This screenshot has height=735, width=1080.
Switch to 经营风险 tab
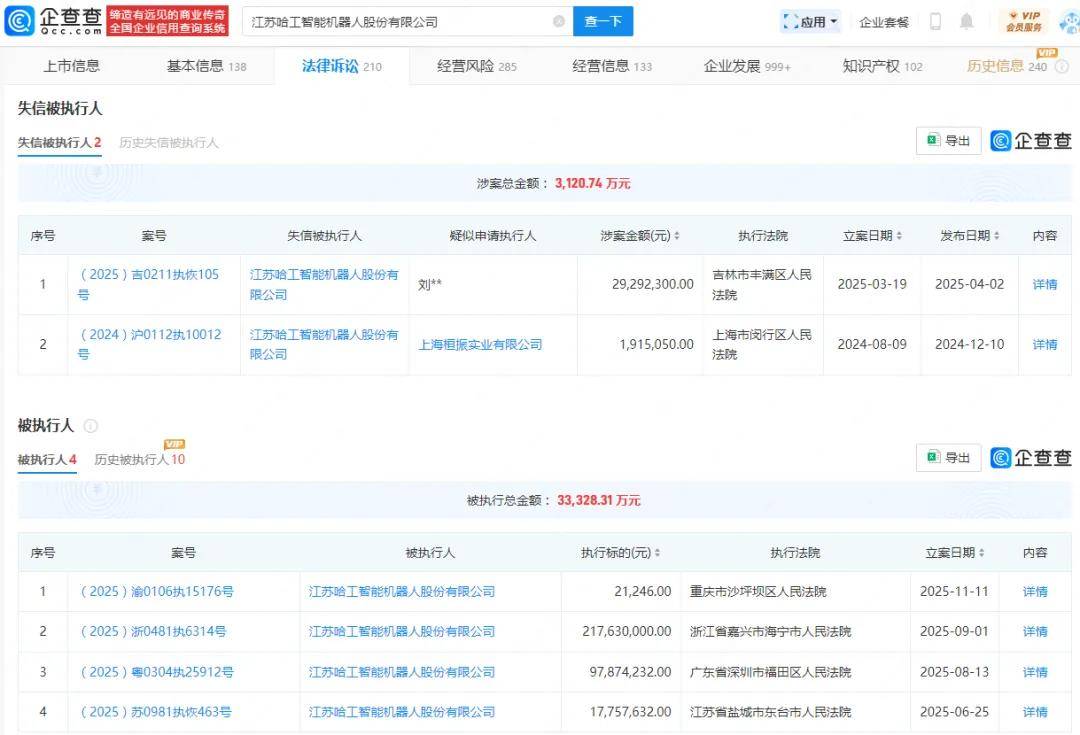click(x=476, y=66)
